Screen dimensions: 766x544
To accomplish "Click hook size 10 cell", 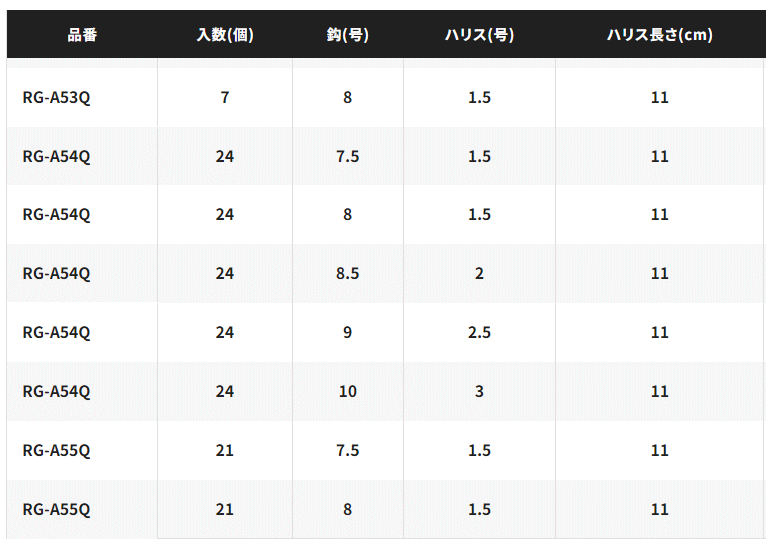I will coord(347,391).
